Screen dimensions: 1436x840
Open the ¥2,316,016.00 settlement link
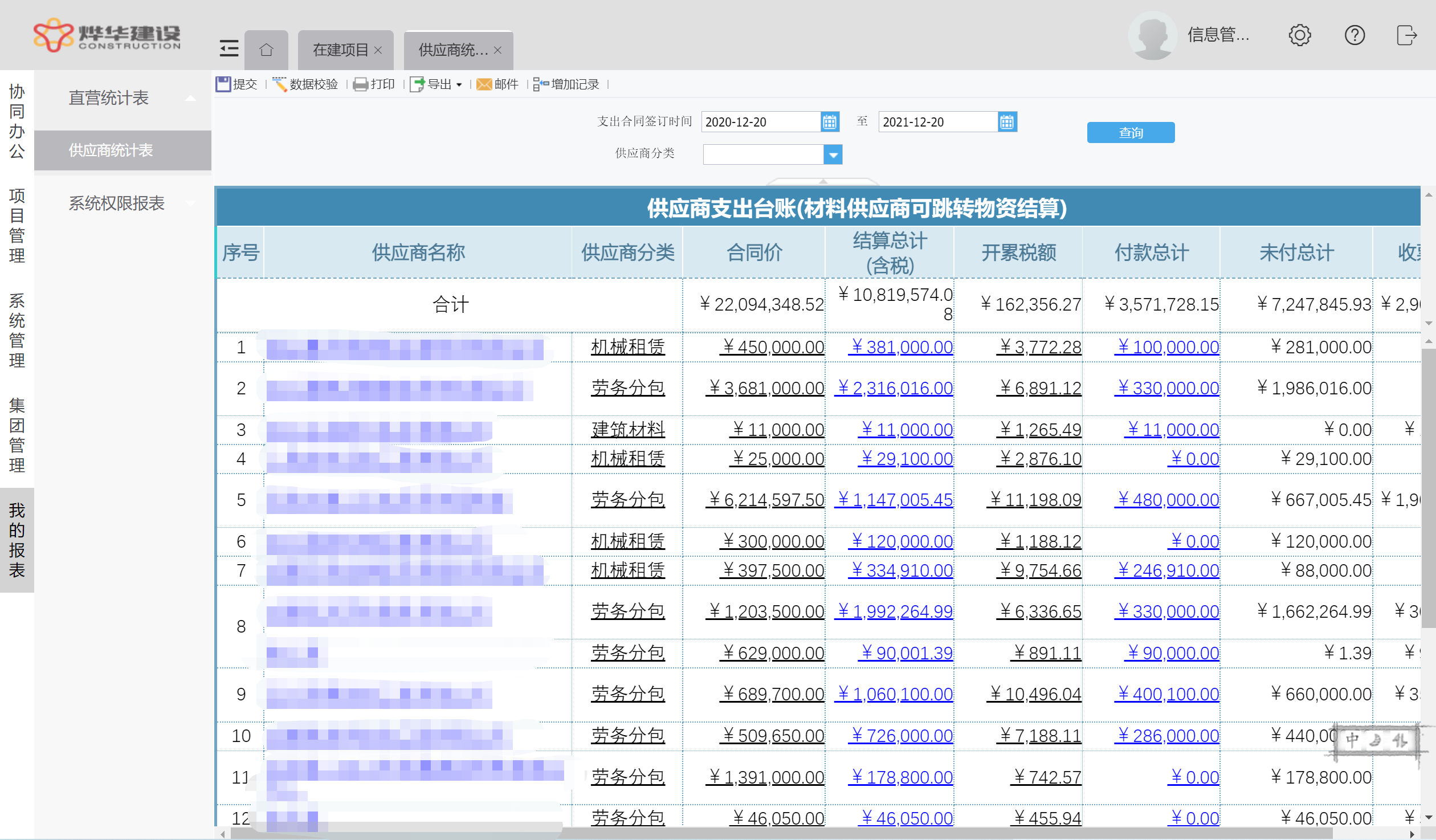pos(894,388)
